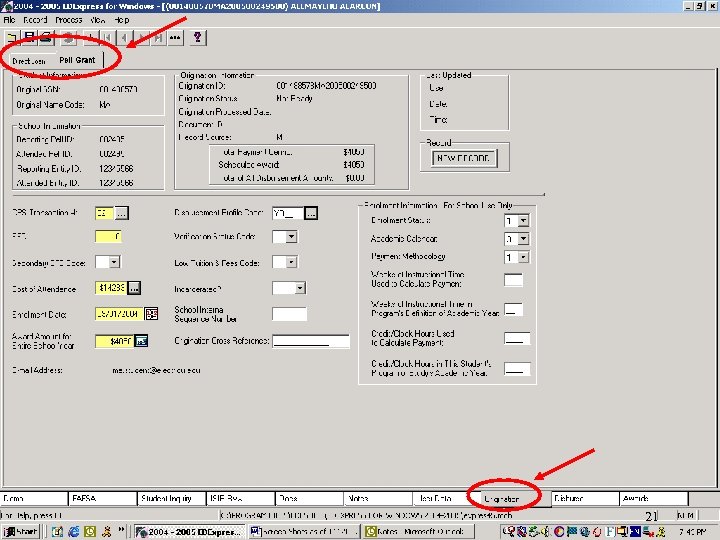The height and width of the screenshot is (540, 720).
Task: Open the Low Tuition & Fees Code dropdown
Action: [291, 262]
